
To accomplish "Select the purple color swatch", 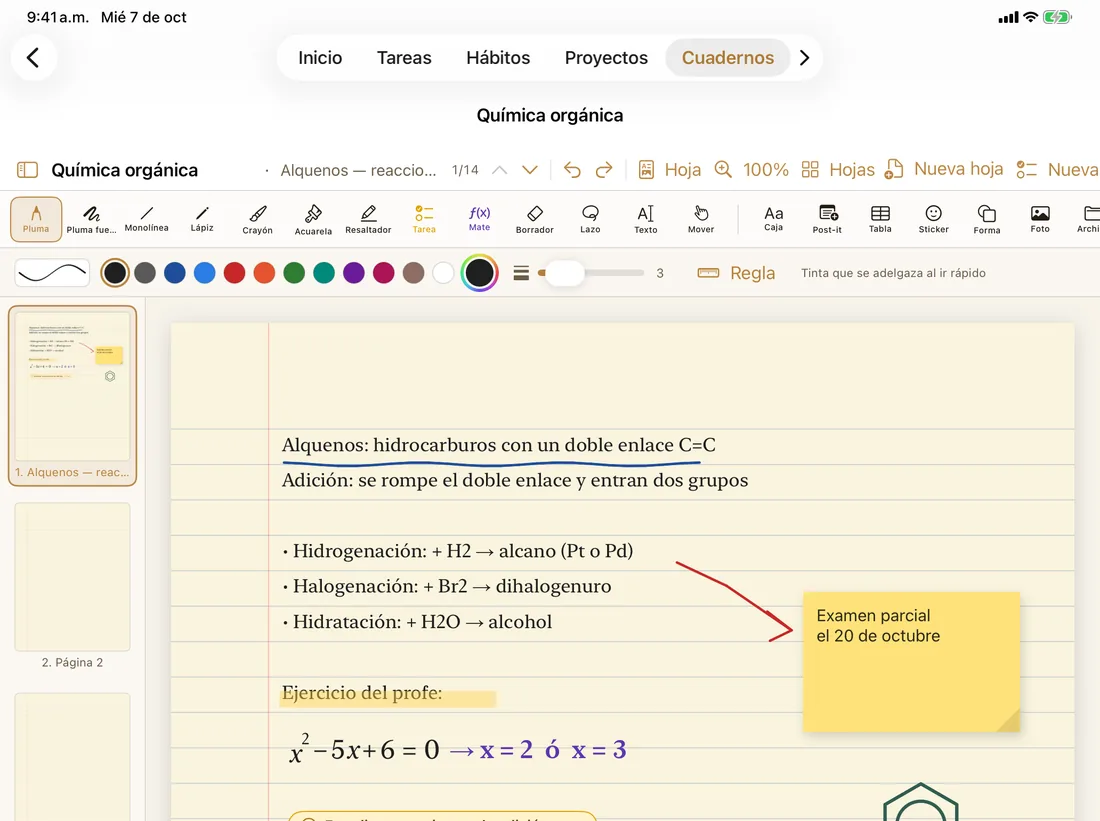I will pos(354,273).
